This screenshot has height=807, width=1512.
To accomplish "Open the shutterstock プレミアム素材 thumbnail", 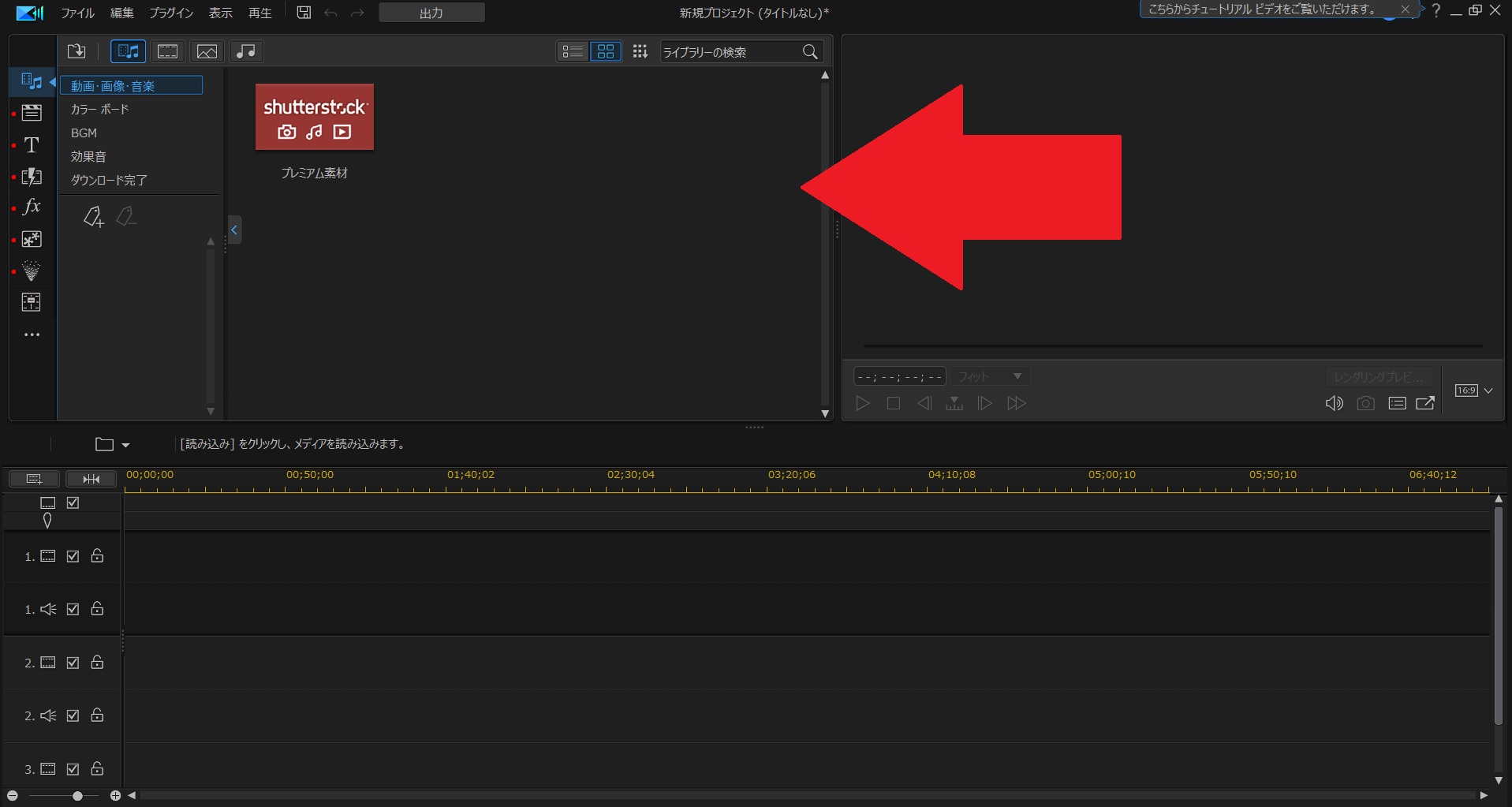I will pyautogui.click(x=315, y=117).
